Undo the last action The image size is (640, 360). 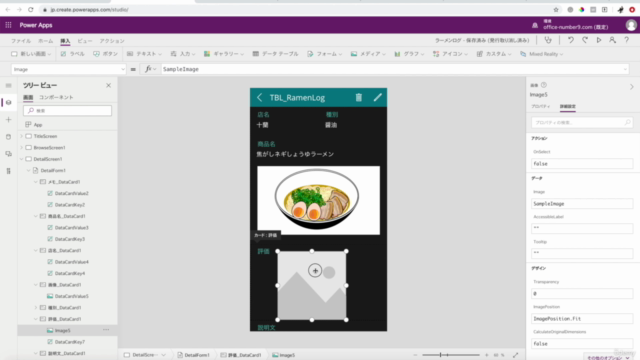click(x=571, y=40)
